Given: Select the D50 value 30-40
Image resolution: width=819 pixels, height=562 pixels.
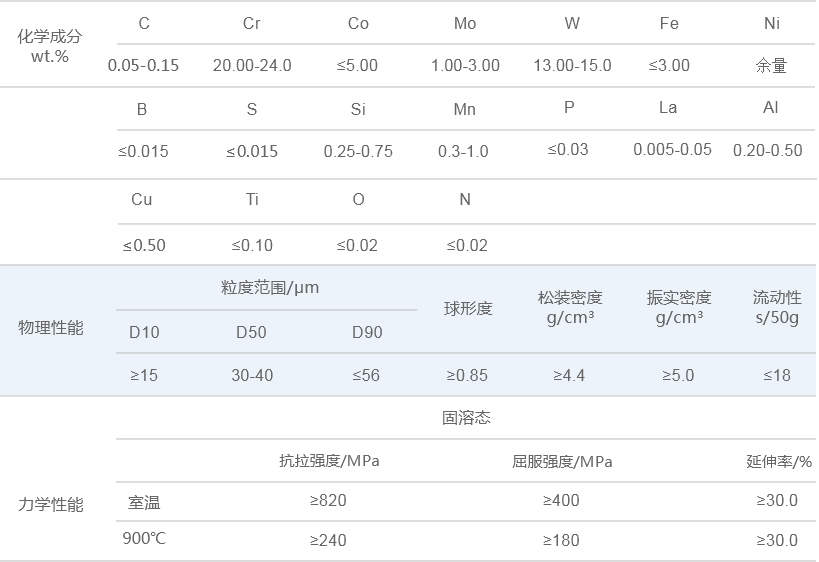Looking at the screenshot, I should [252, 376].
